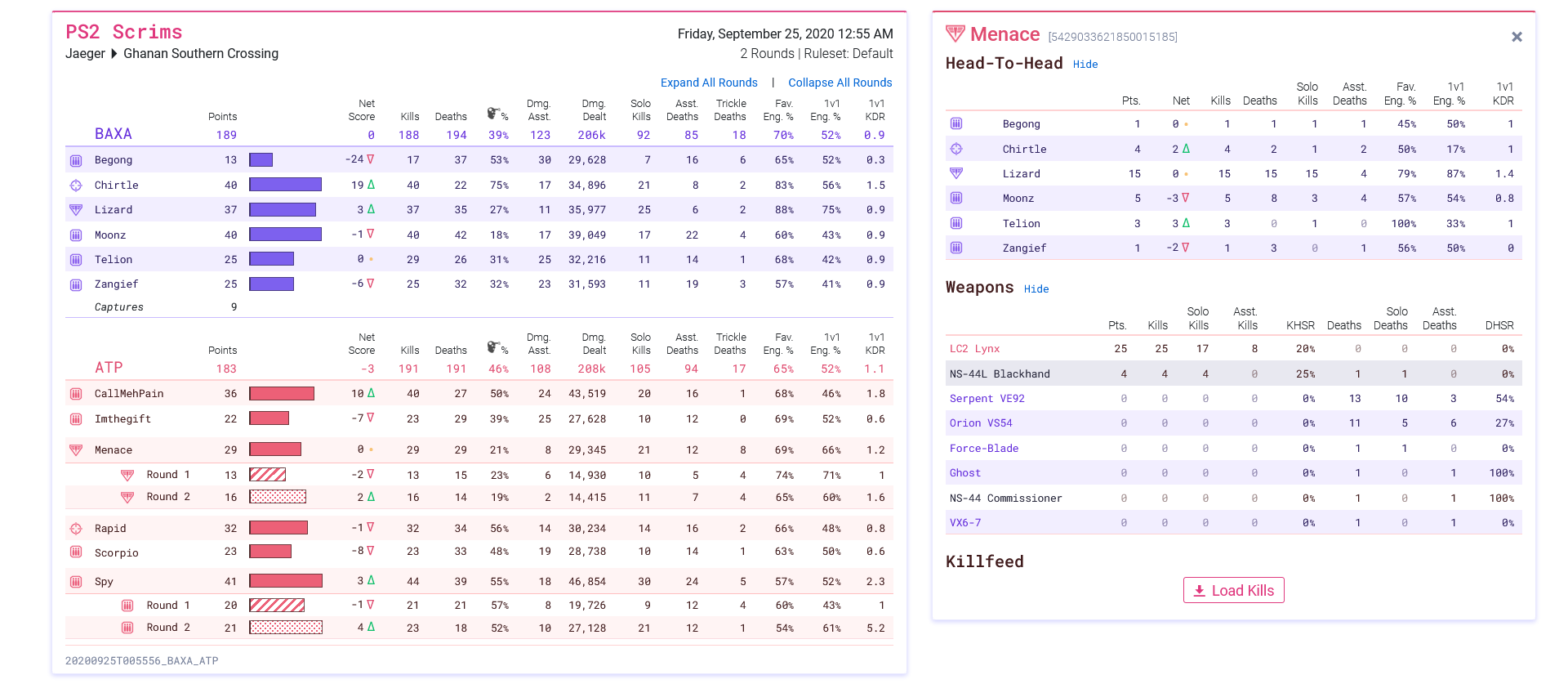The height and width of the screenshot is (693, 1568).
Task: Click Begong's icon in Head-To-Head table
Action: 956,123
